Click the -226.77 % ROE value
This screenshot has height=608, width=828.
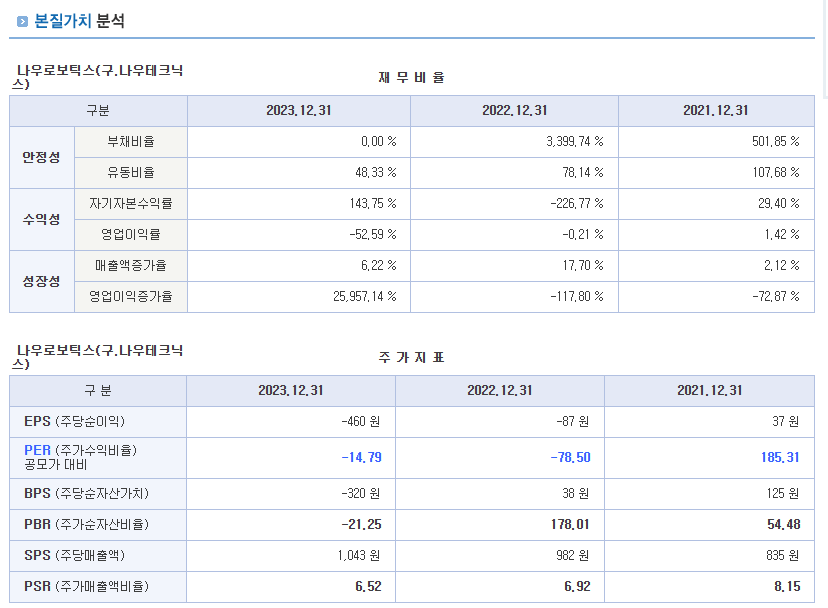tap(577, 203)
